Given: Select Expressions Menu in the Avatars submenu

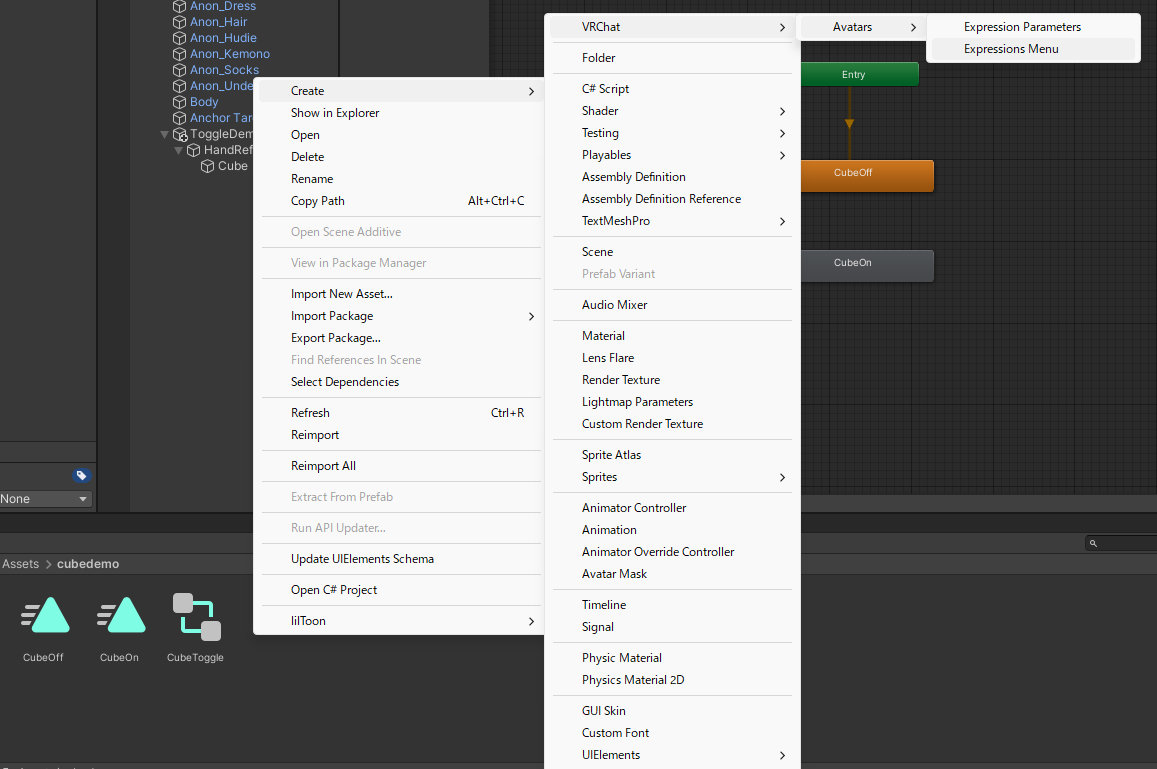Looking at the screenshot, I should [x=1033, y=49].
